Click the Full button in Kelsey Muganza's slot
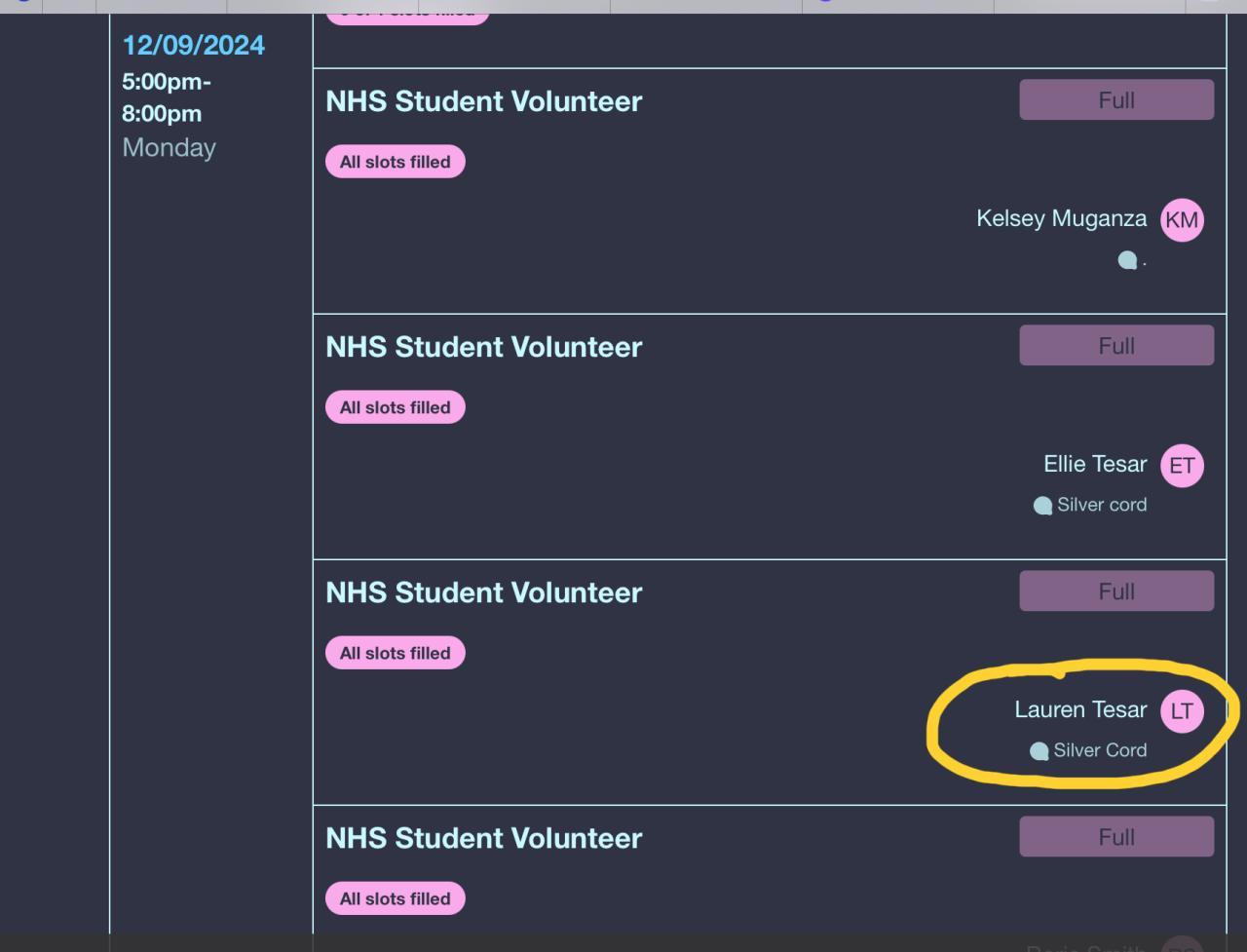Screen dimensions: 1247x952 click(x=1116, y=100)
